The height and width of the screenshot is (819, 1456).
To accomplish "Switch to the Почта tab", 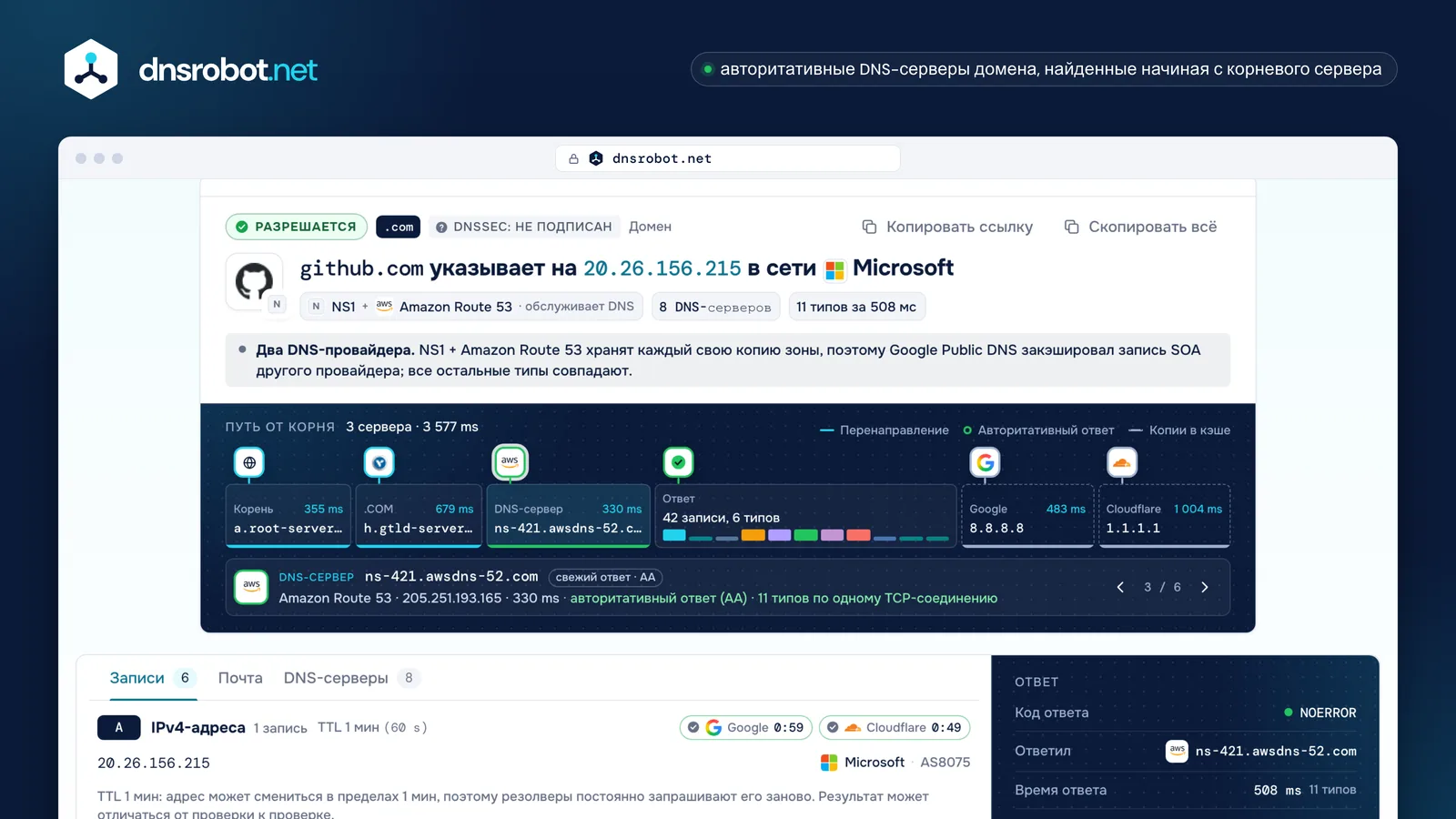I will coord(240,678).
